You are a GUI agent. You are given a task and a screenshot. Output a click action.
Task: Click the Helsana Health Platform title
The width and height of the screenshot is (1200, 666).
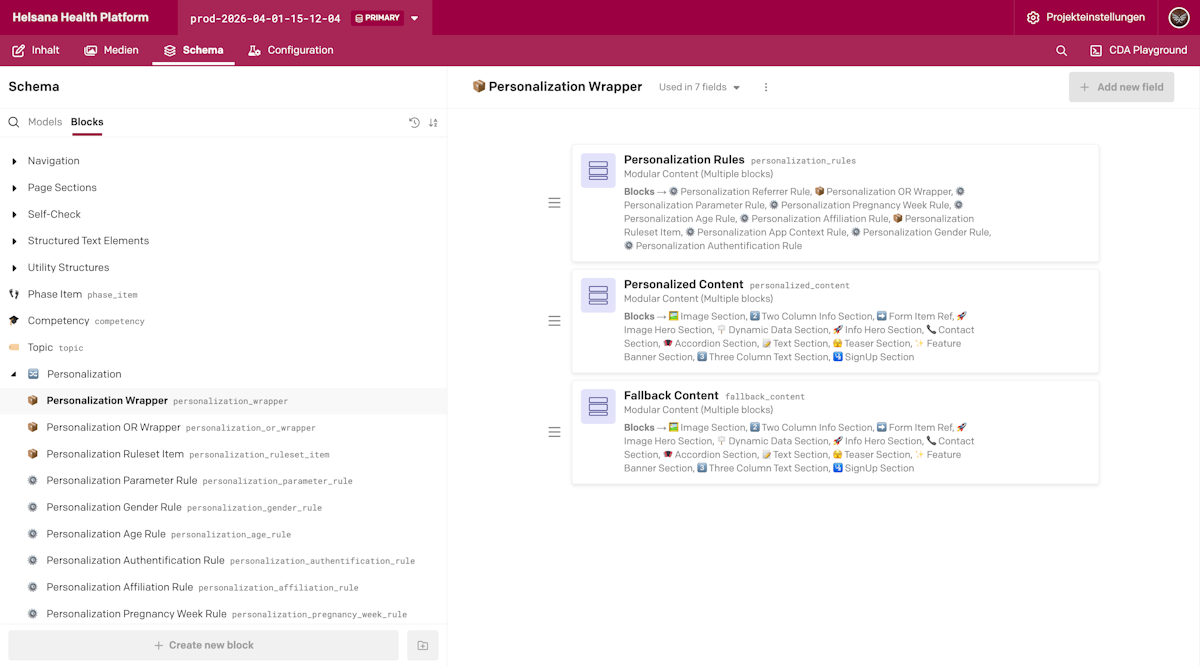click(x=81, y=18)
